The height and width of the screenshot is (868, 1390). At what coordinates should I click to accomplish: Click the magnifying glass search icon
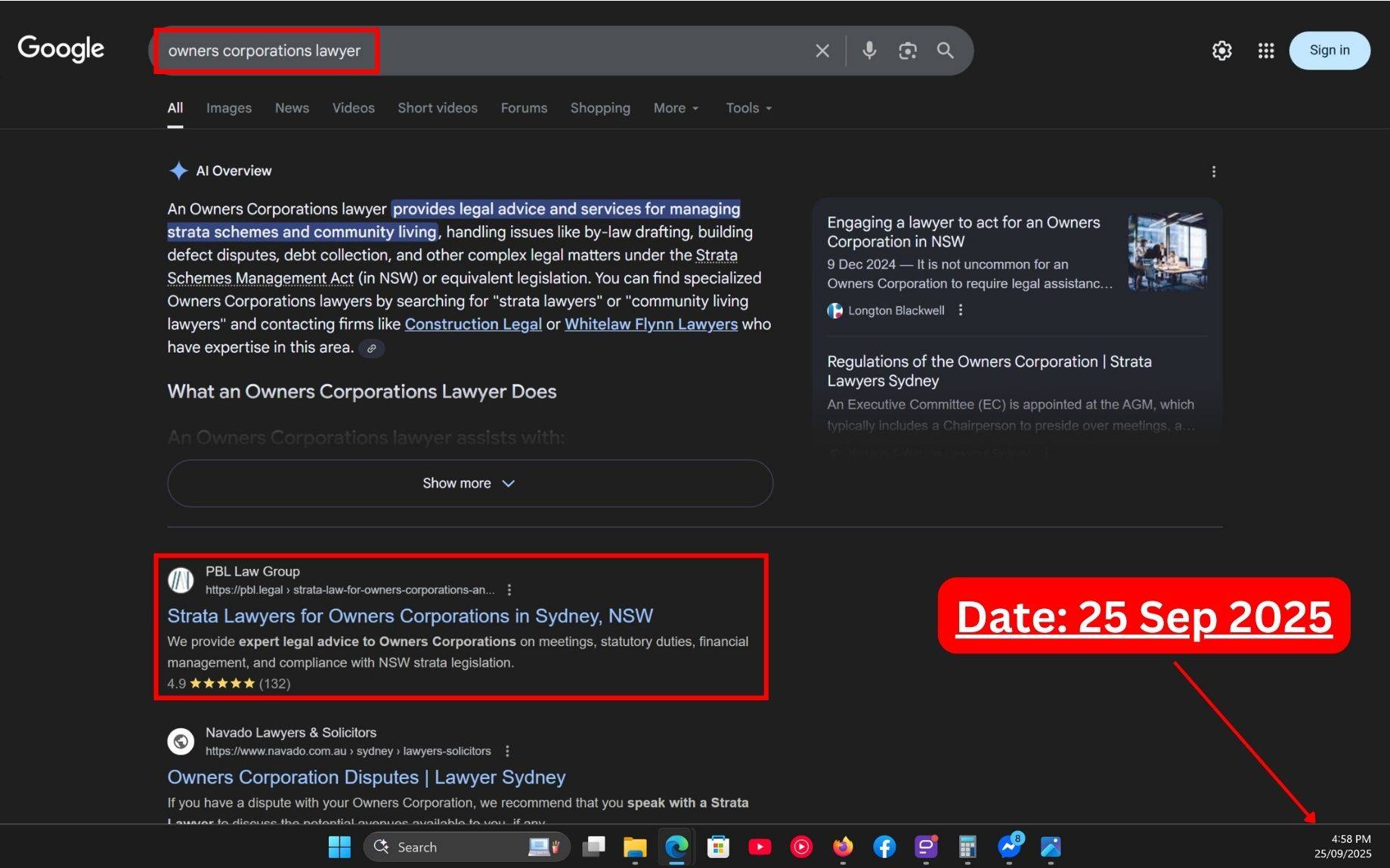click(945, 51)
